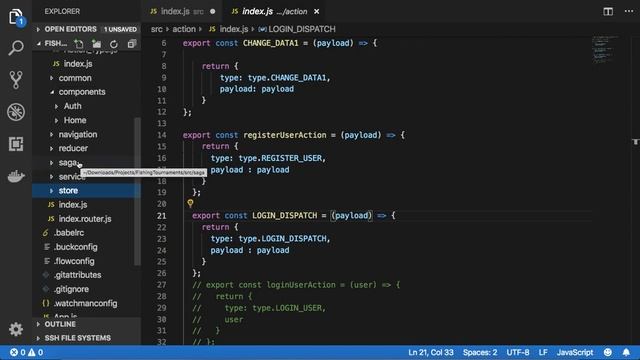Click registerUserAction on line 14
The height and width of the screenshot is (360, 640).
[284, 135]
